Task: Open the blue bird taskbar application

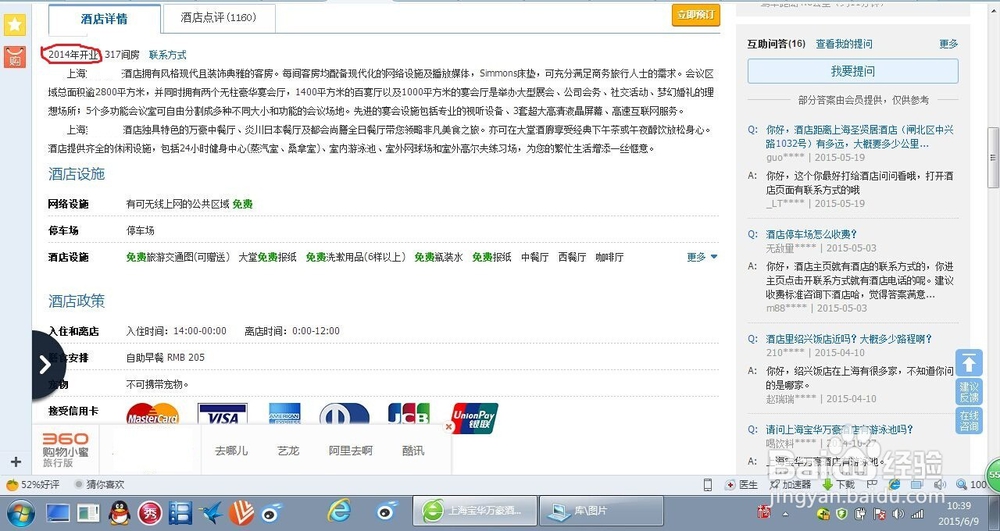Action: tap(210, 513)
